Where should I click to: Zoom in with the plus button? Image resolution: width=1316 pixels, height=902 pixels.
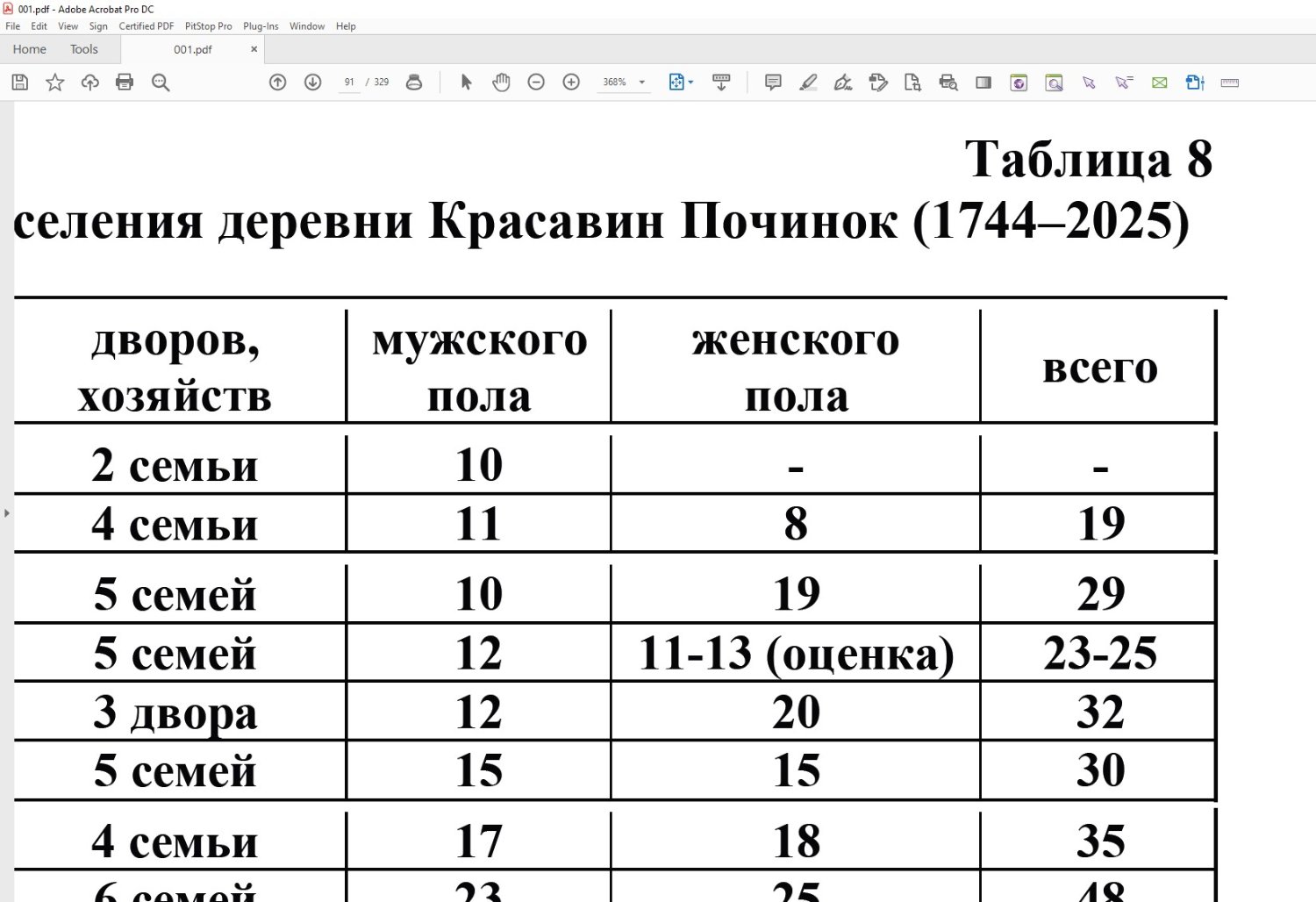tap(571, 82)
